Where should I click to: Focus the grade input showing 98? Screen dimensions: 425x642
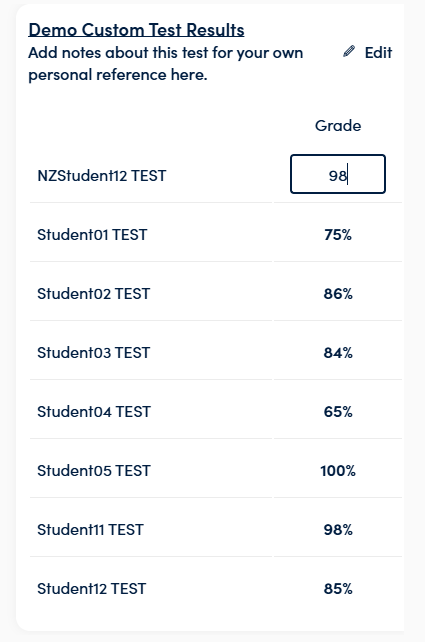tap(338, 174)
